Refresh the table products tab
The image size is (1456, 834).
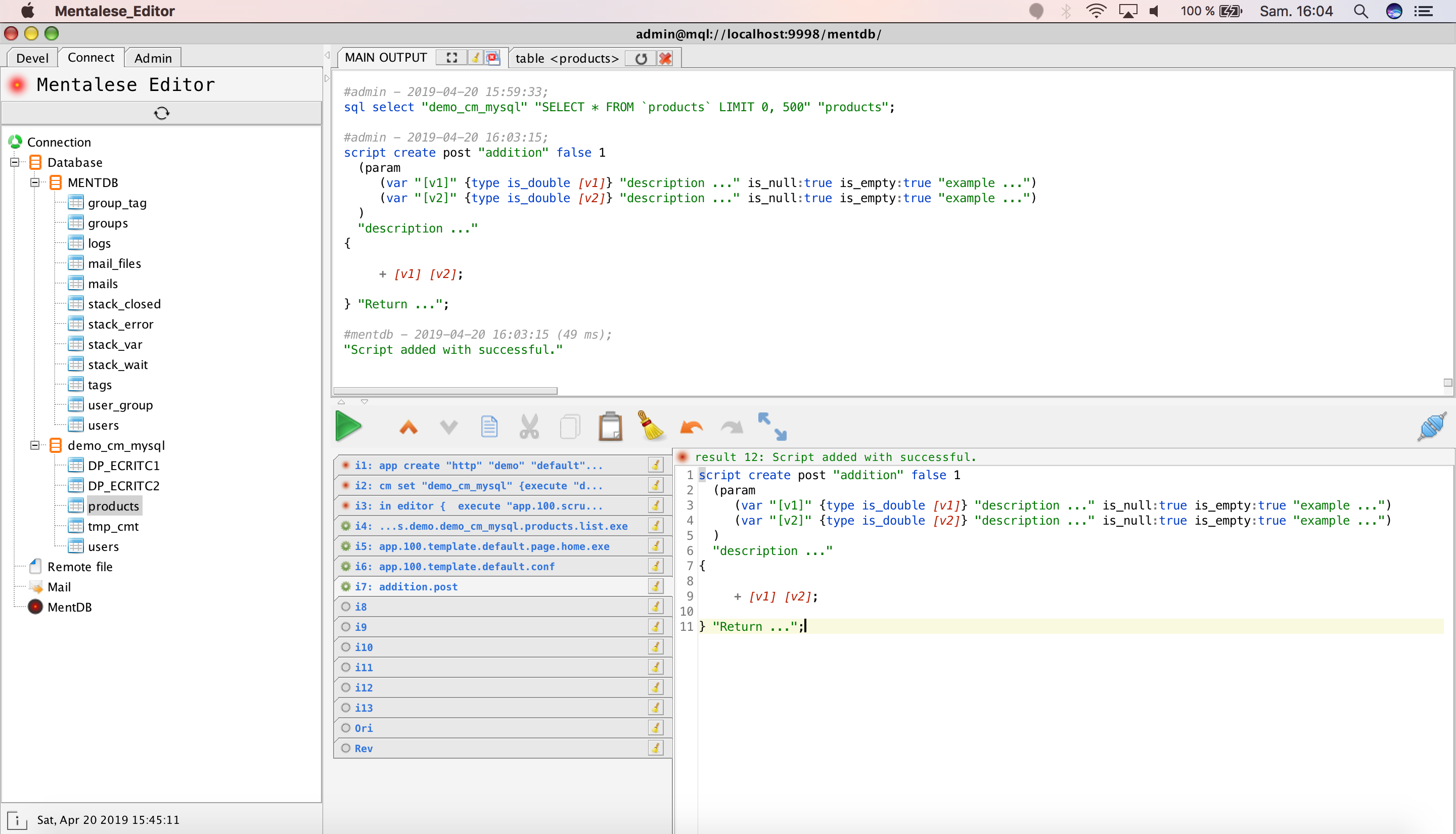point(641,59)
